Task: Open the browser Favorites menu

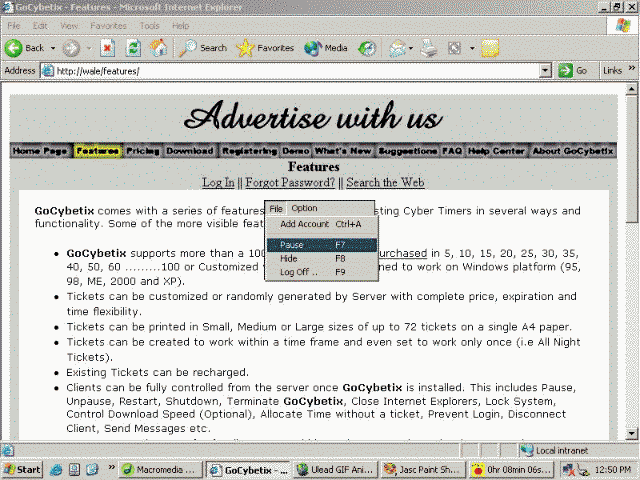Action: pos(108,26)
